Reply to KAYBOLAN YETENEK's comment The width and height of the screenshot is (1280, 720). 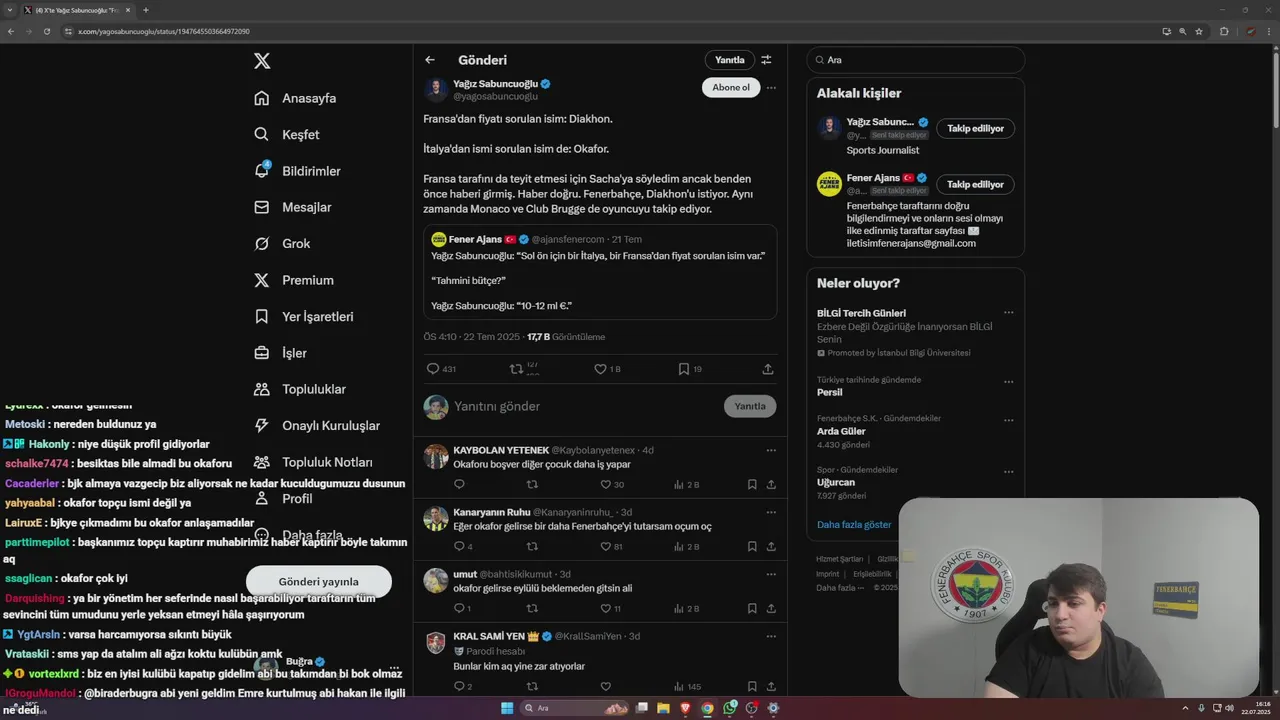[x=459, y=484]
